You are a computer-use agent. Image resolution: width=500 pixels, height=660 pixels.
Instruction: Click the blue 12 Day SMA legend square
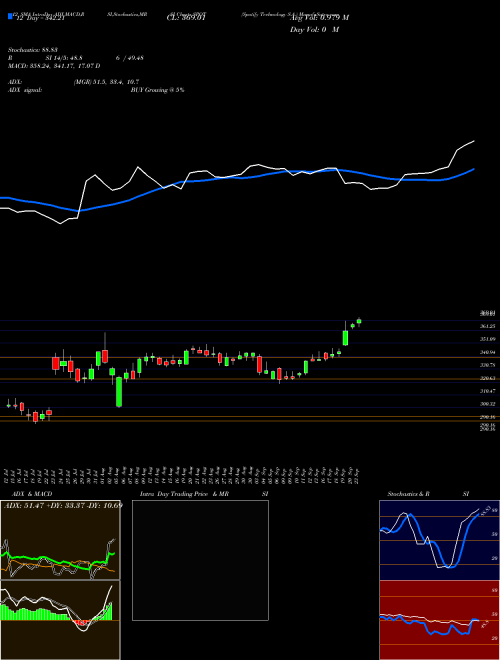pos(11,17)
